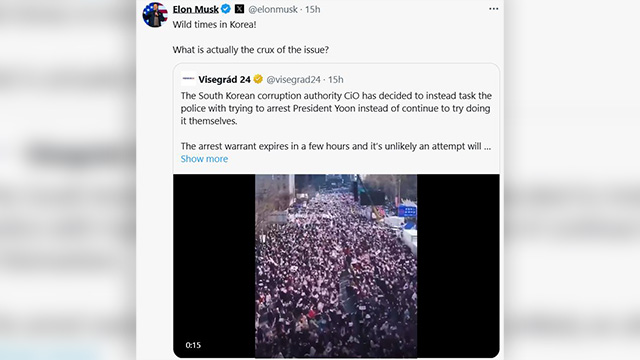The width and height of the screenshot is (640, 360).
Task: Click the @visegrad24 handle
Action: point(293,80)
